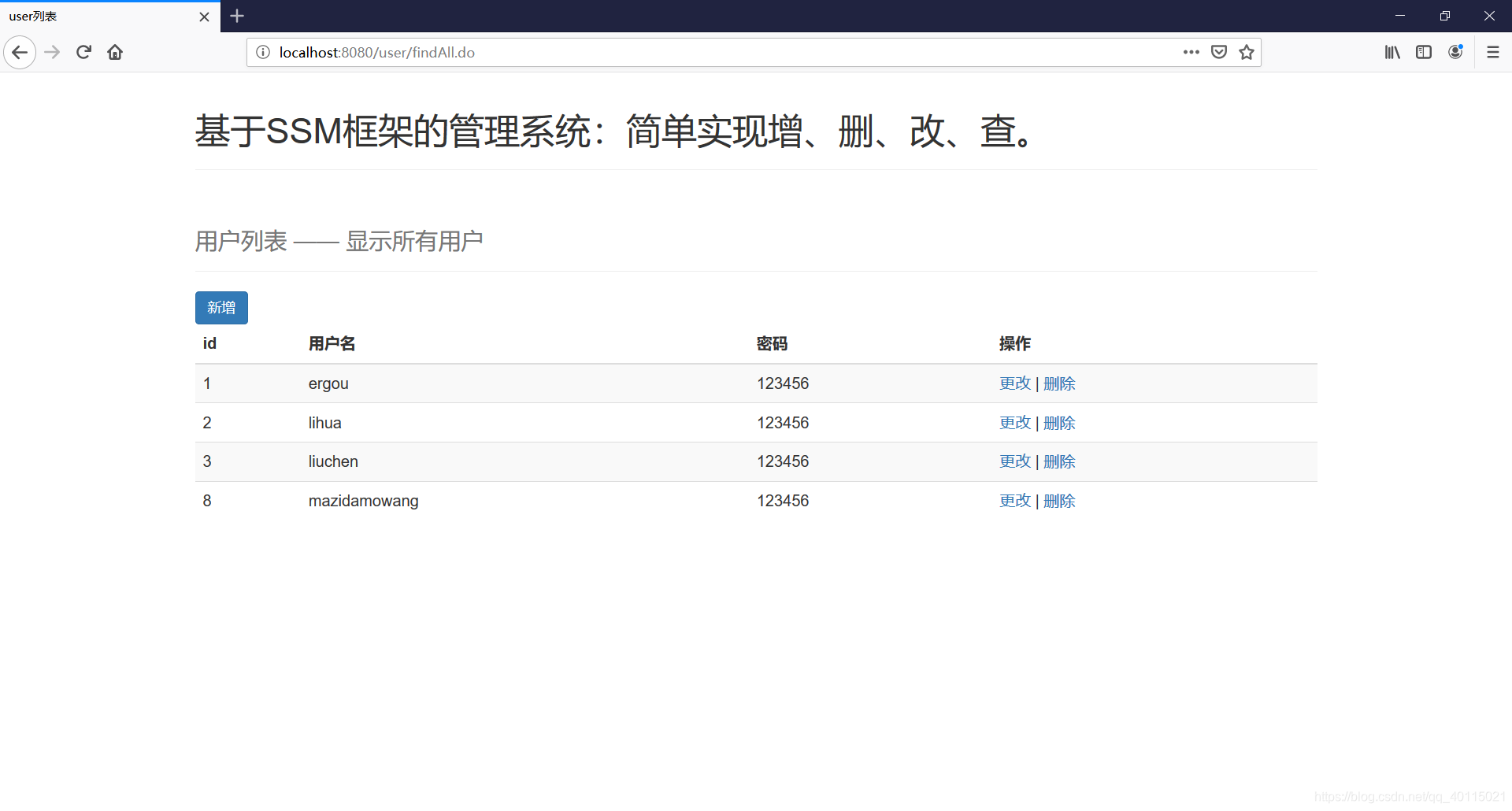This screenshot has height=811, width=1512.
Task: Restore down the browser window
Action: (x=1444, y=16)
